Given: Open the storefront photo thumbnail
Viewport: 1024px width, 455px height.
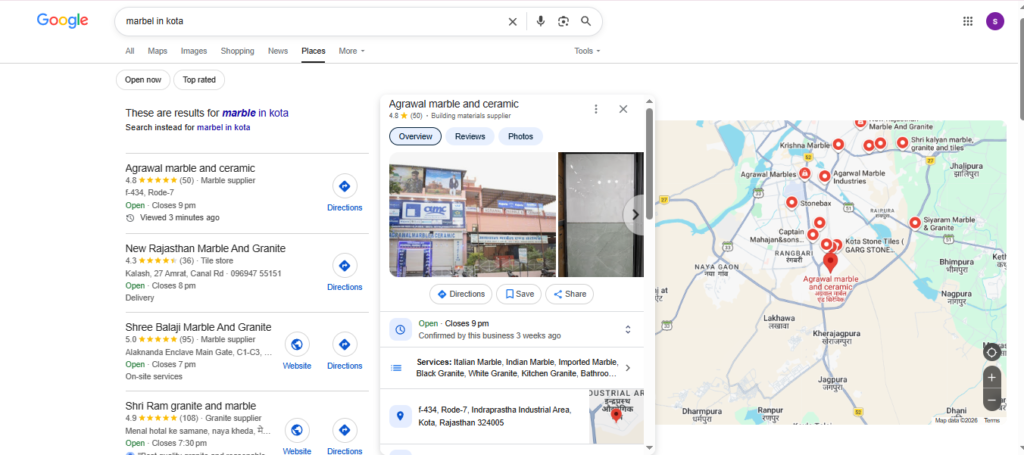Looking at the screenshot, I should 472,215.
